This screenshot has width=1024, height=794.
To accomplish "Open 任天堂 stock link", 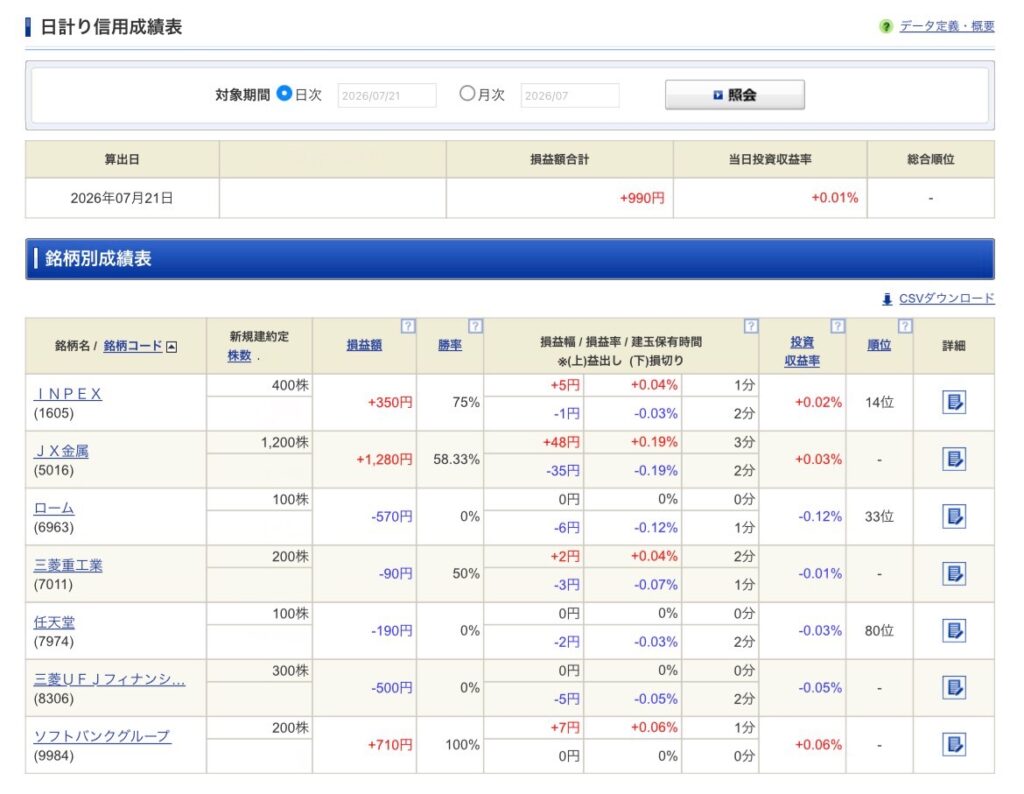I will click(x=54, y=622).
